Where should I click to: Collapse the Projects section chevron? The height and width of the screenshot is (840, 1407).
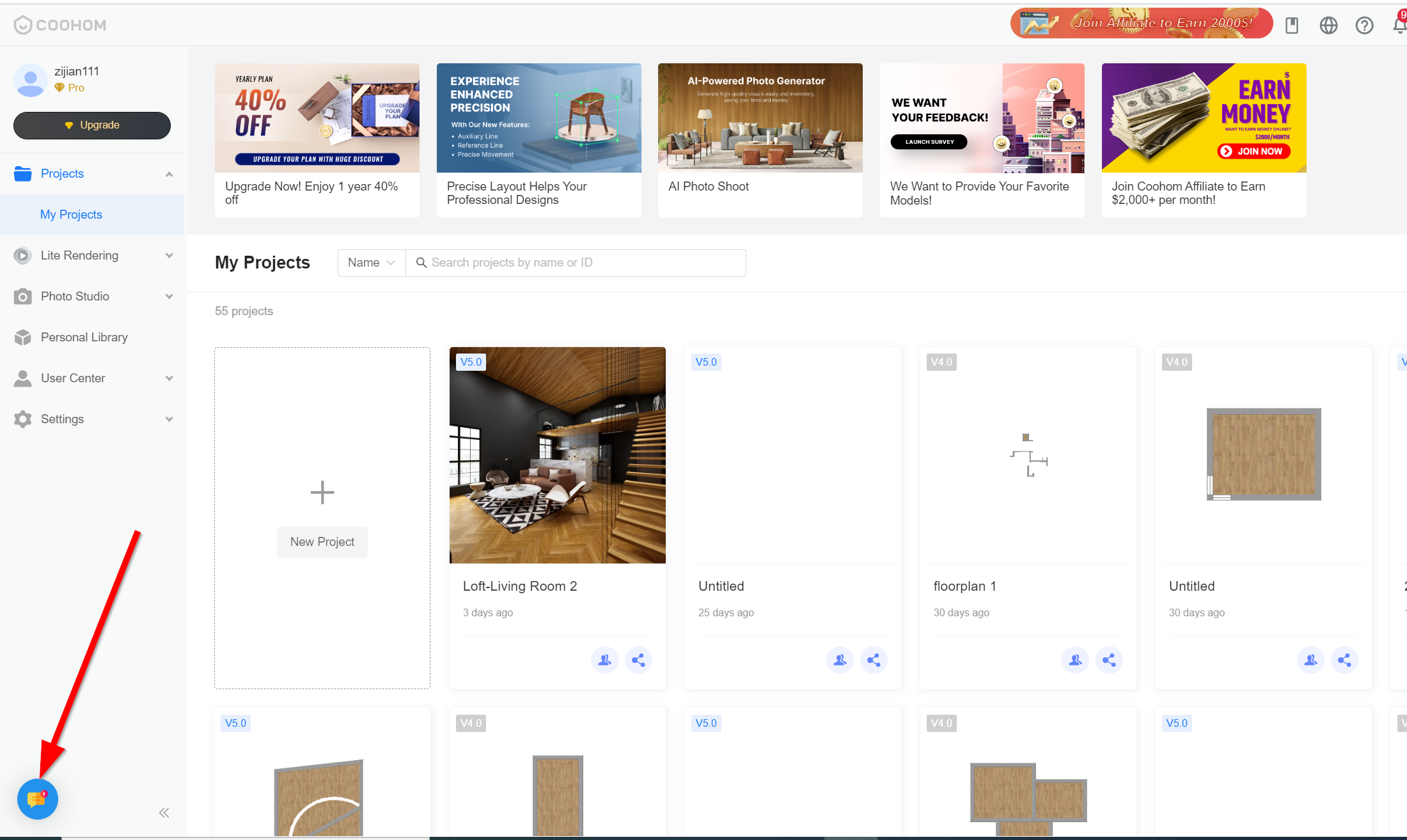point(169,174)
